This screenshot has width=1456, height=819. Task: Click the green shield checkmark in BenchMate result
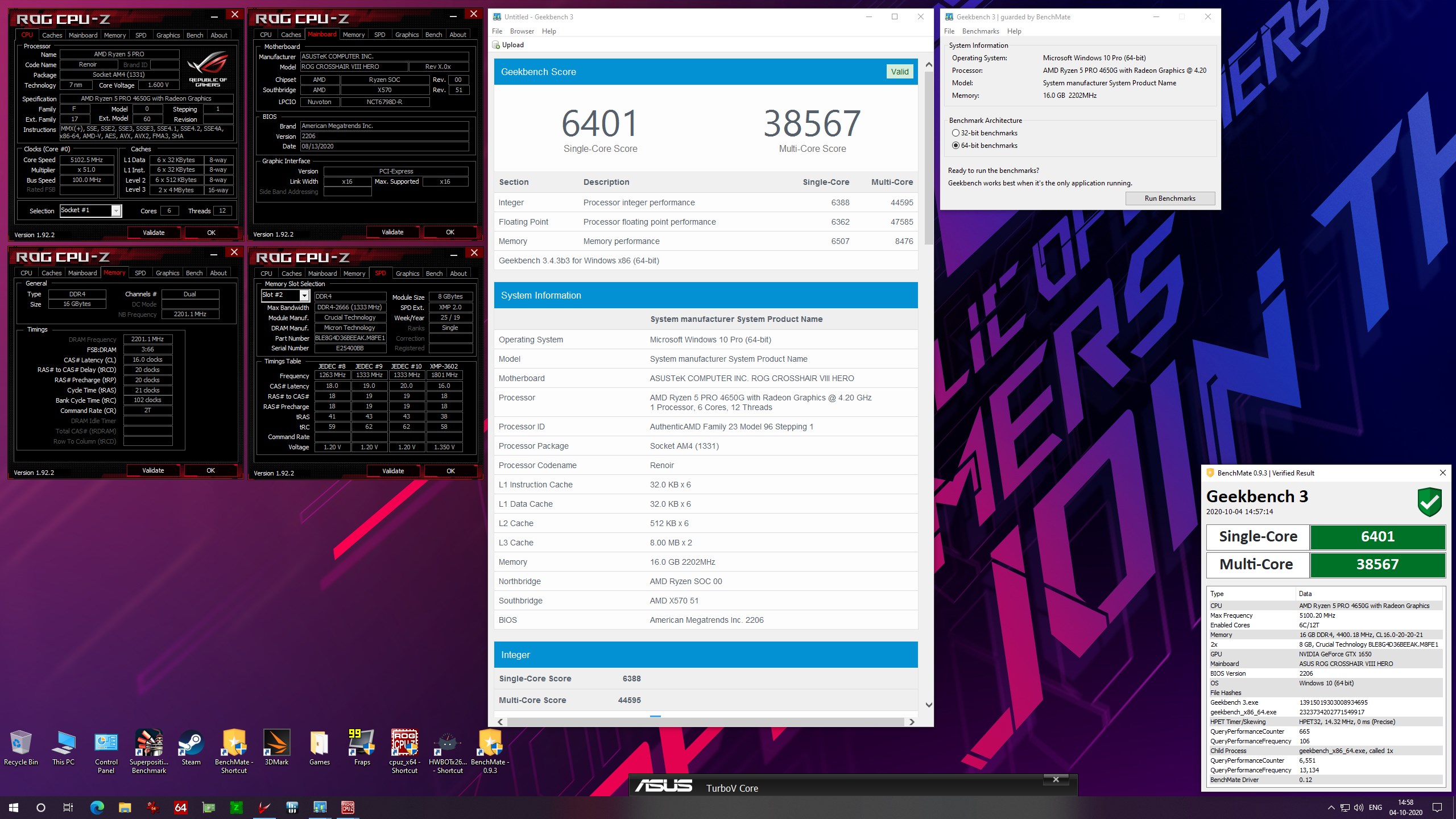[x=1429, y=502]
